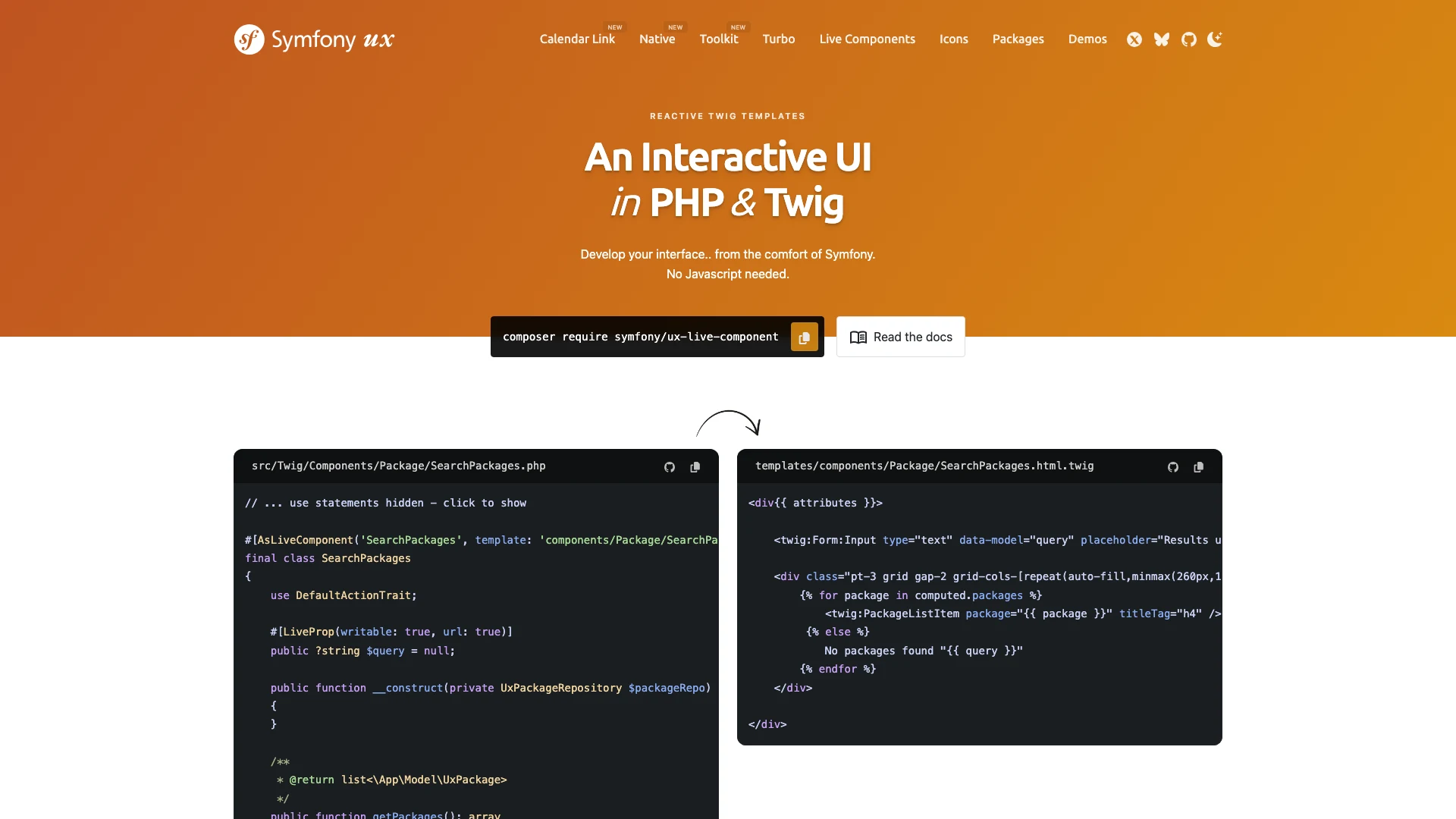The height and width of the screenshot is (819, 1456).
Task: Click the '{% endfor %}' line
Action: click(x=838, y=669)
